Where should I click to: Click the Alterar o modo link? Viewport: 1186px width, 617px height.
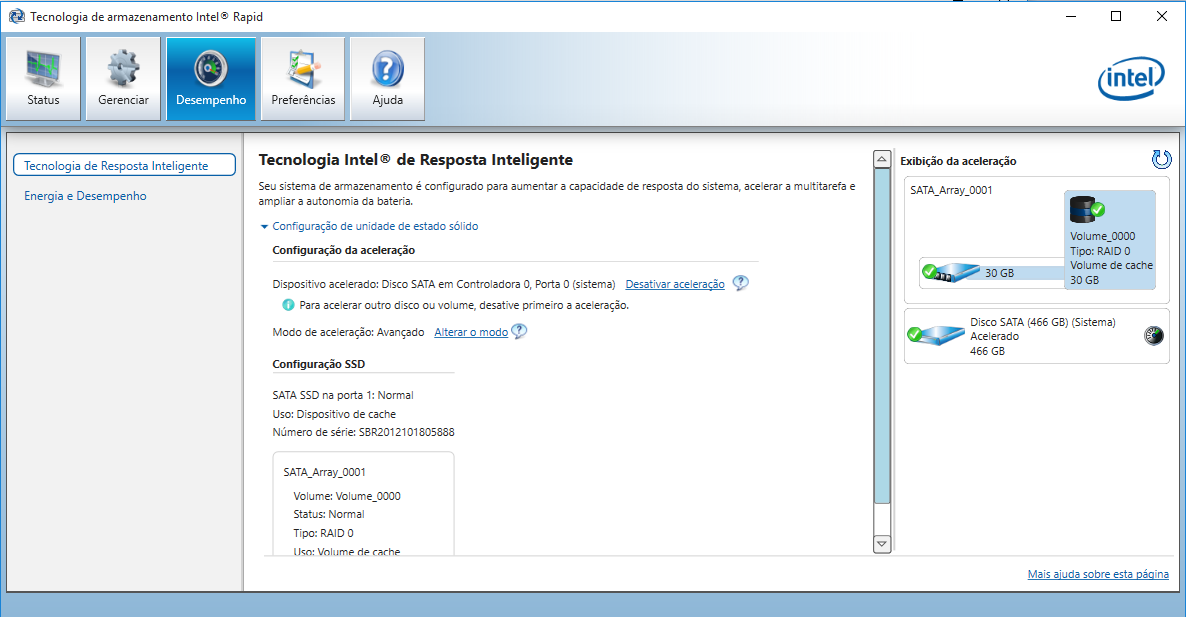click(471, 332)
